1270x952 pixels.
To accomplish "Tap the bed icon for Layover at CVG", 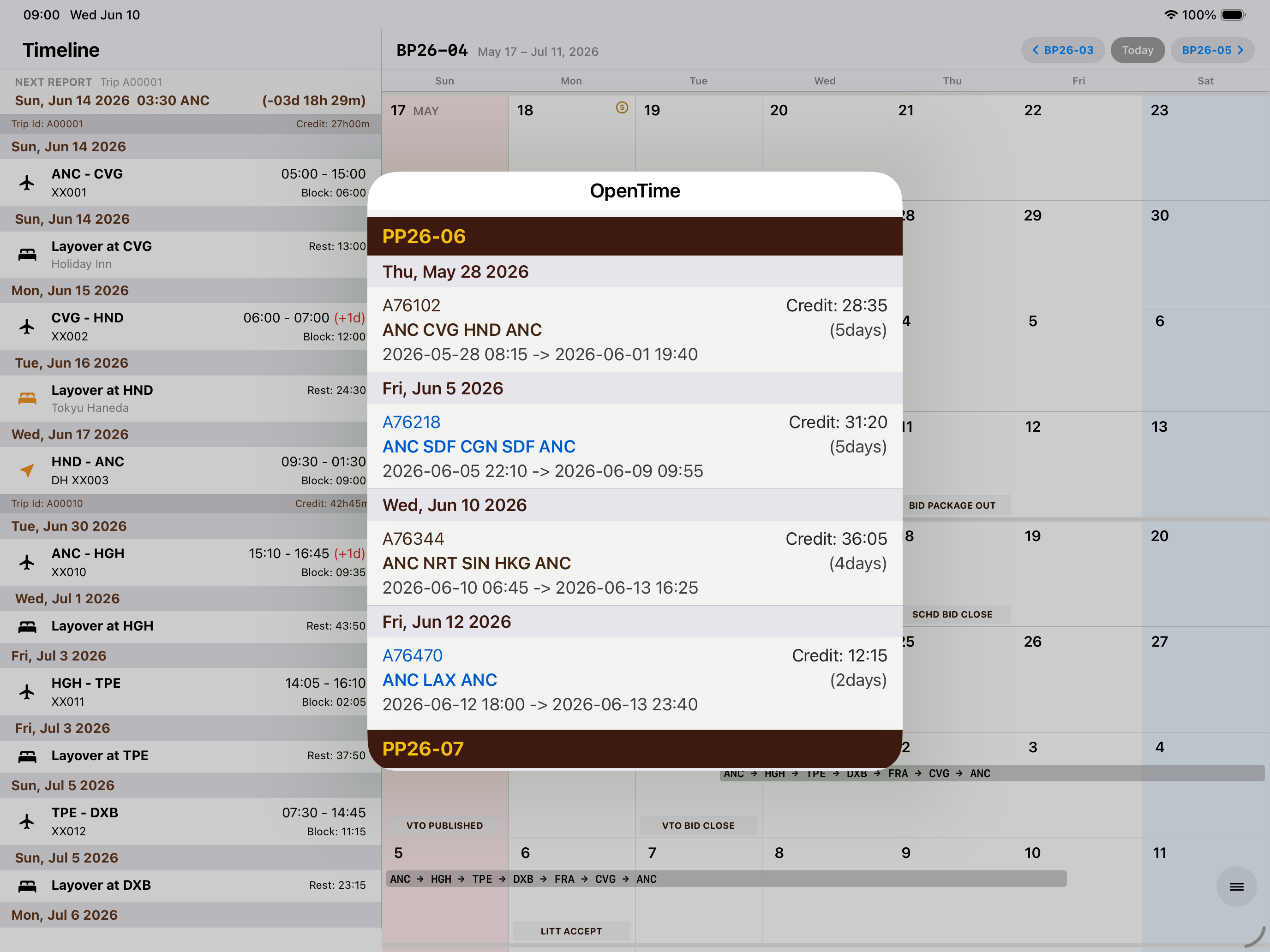I will pyautogui.click(x=27, y=254).
